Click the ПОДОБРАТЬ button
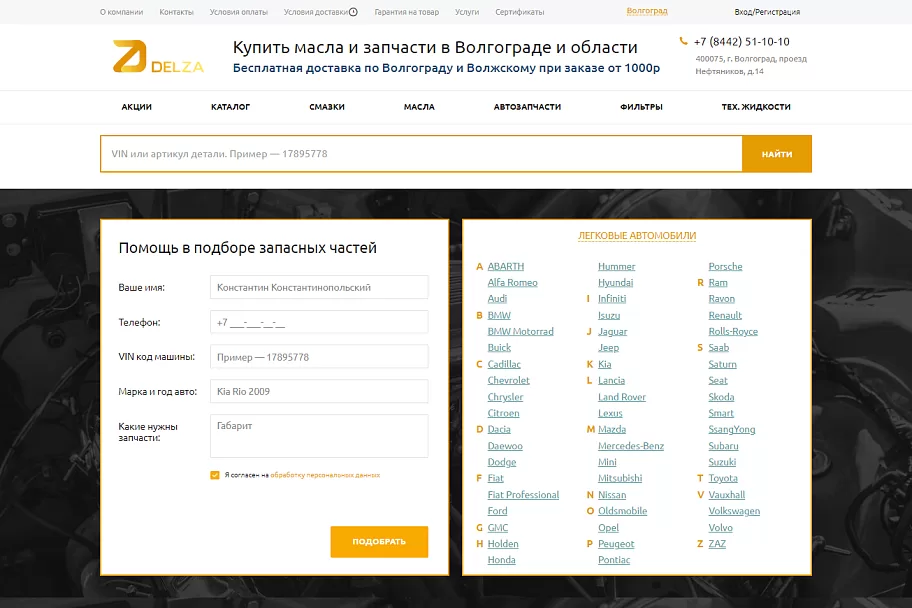This screenshot has width=912, height=608. [379, 542]
